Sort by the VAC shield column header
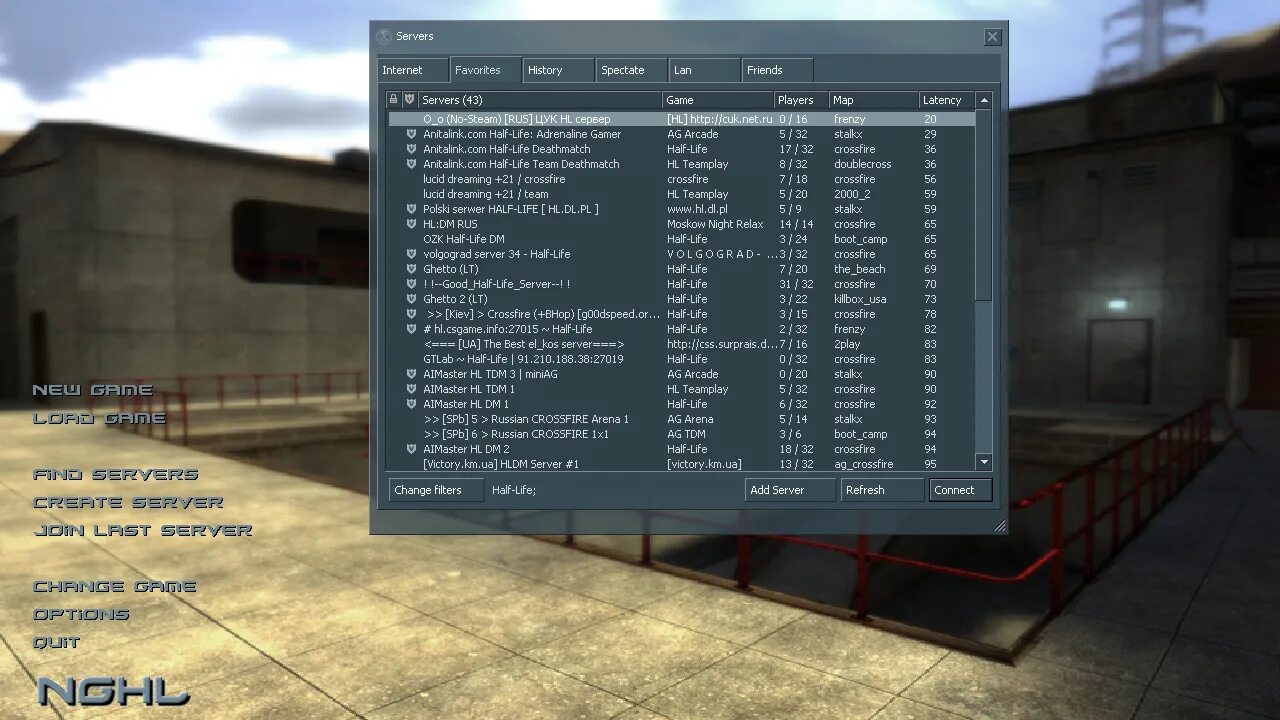 (409, 100)
